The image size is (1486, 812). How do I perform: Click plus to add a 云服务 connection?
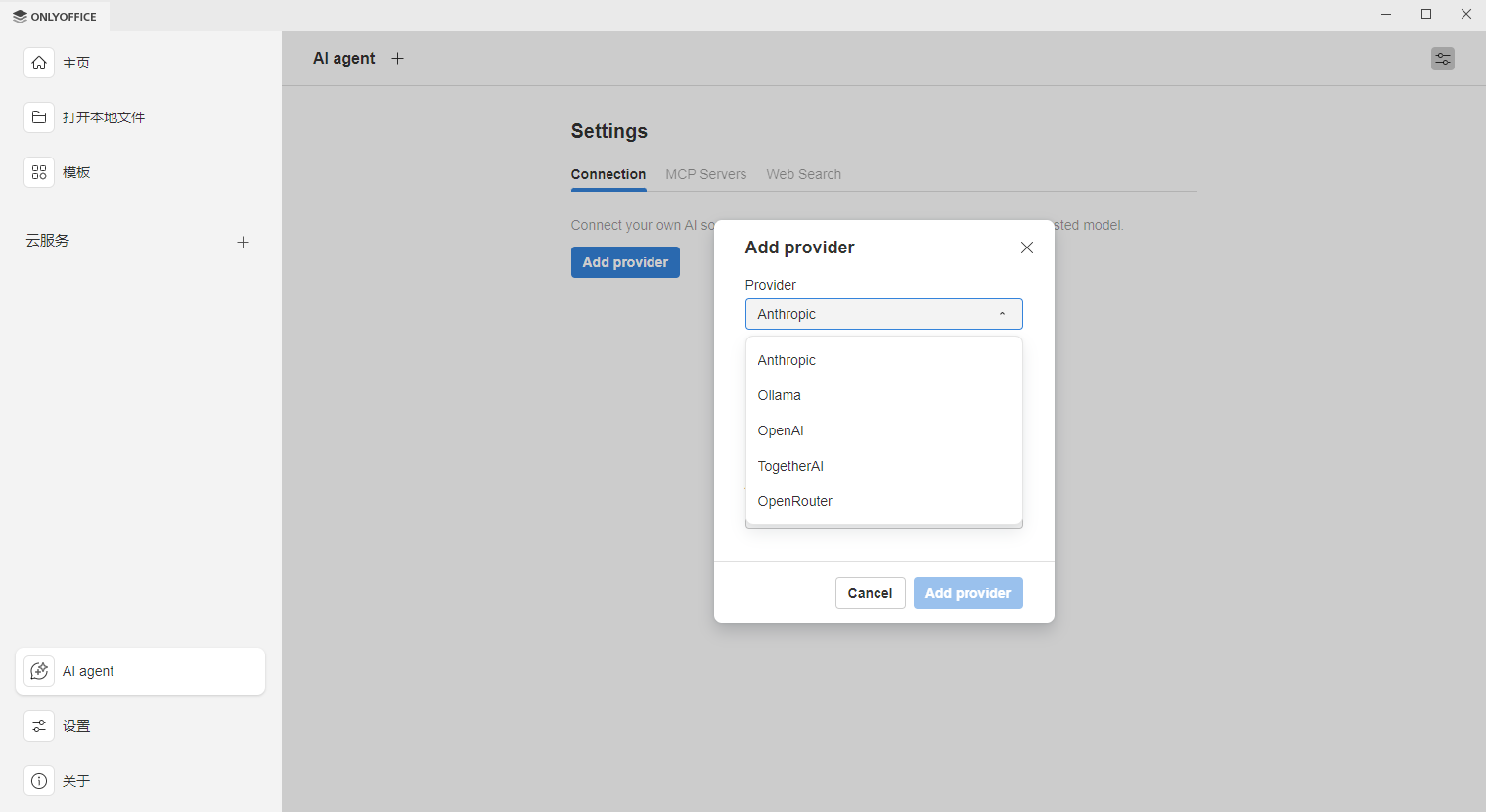(243, 241)
